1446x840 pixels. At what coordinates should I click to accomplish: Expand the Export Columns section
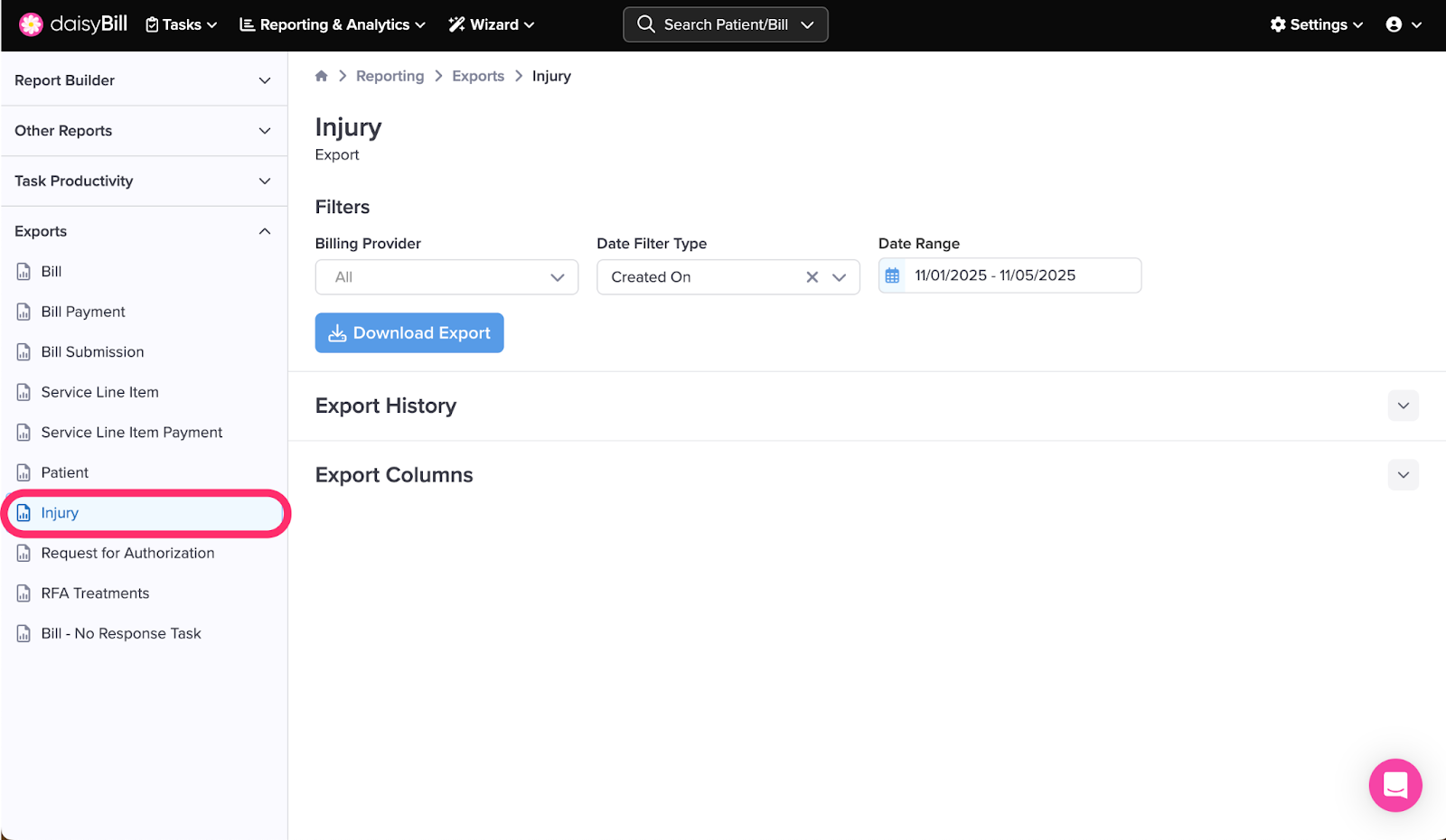pyautogui.click(x=1403, y=475)
